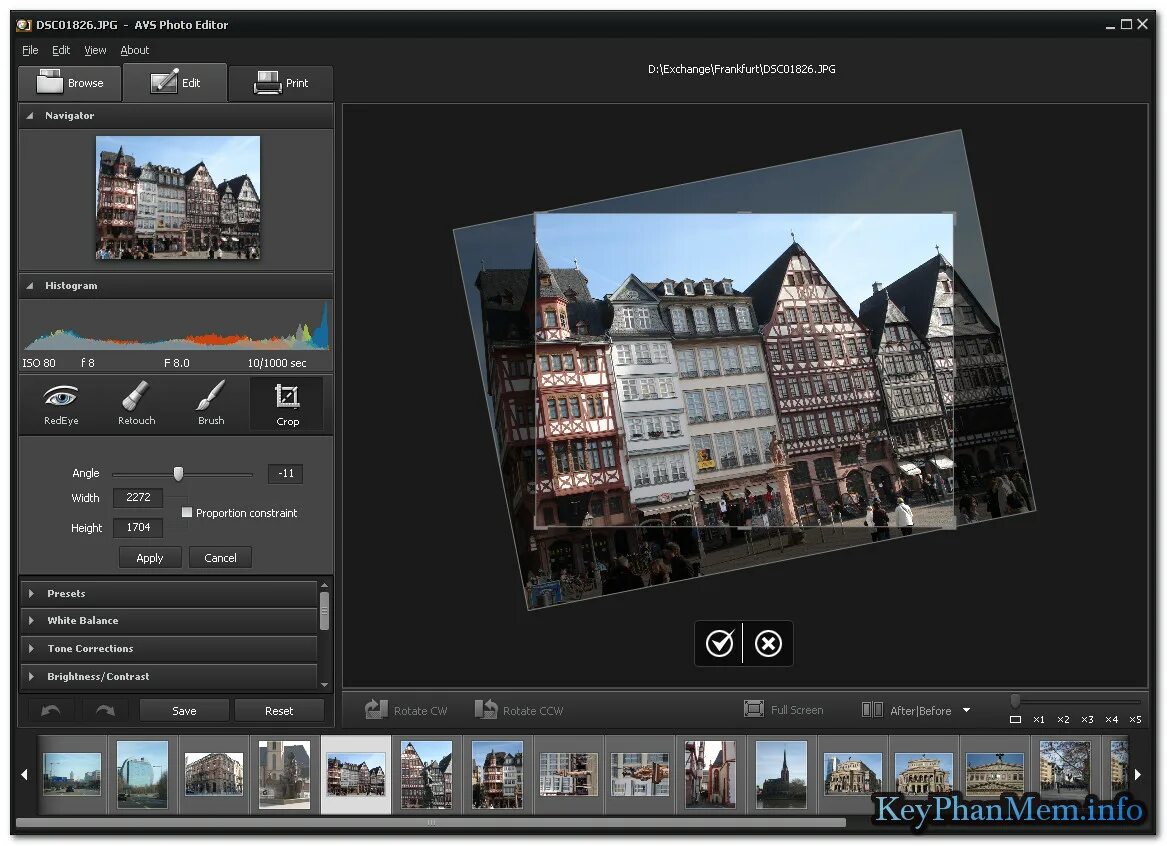This screenshot has height=846, width=1167.
Task: Click the Angle slider handle
Action: [x=178, y=474]
